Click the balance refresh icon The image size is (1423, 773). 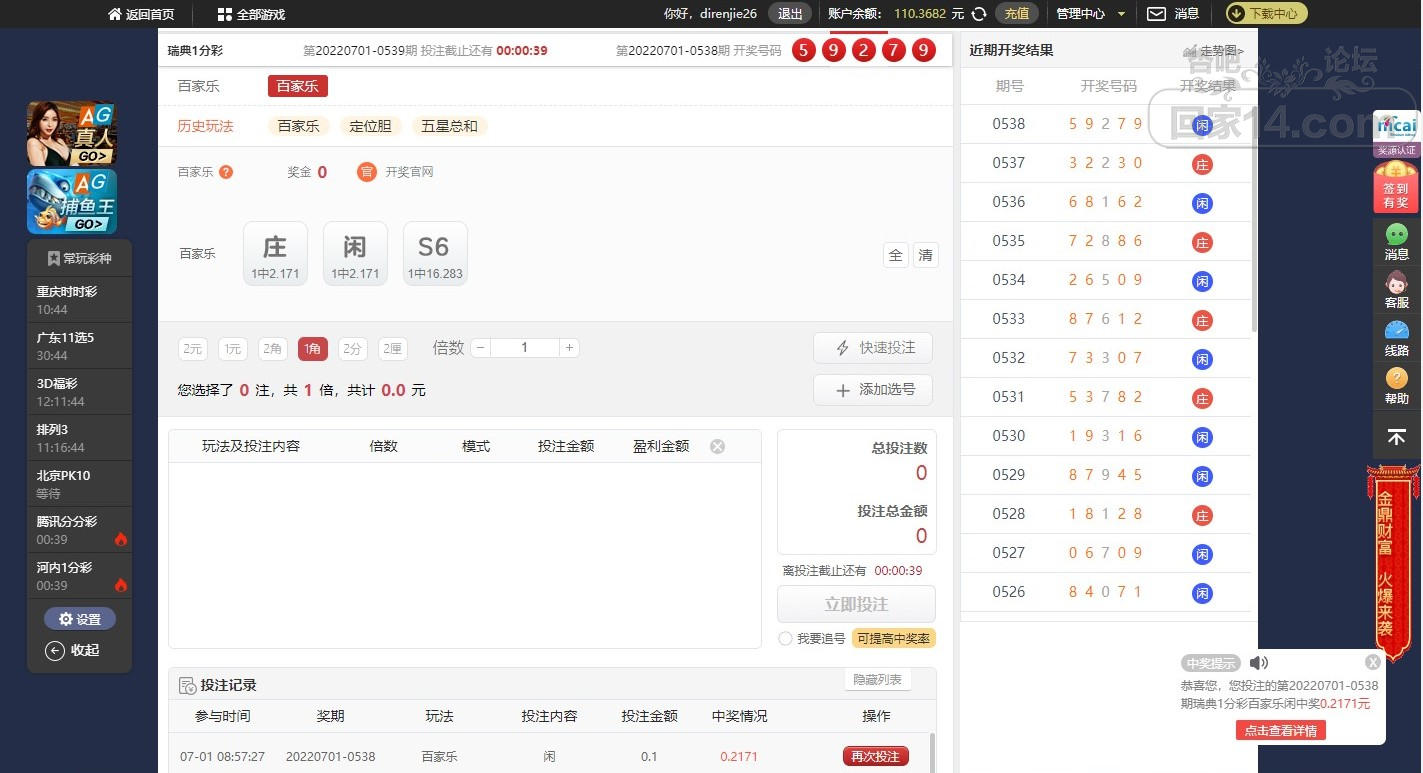coord(979,14)
